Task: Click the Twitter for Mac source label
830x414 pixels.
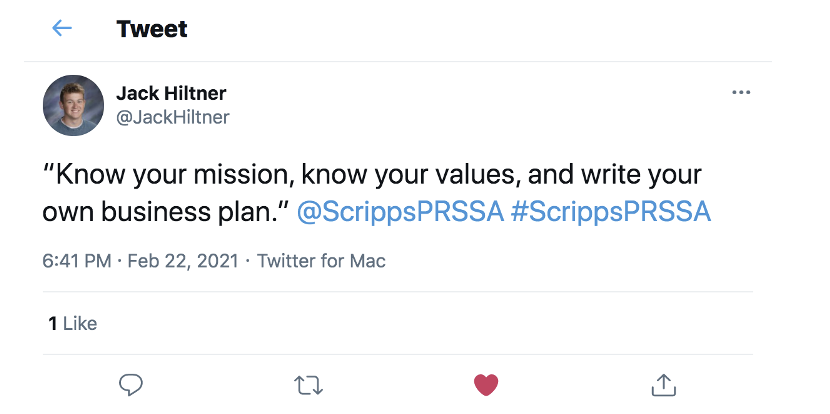Action: 321,261
